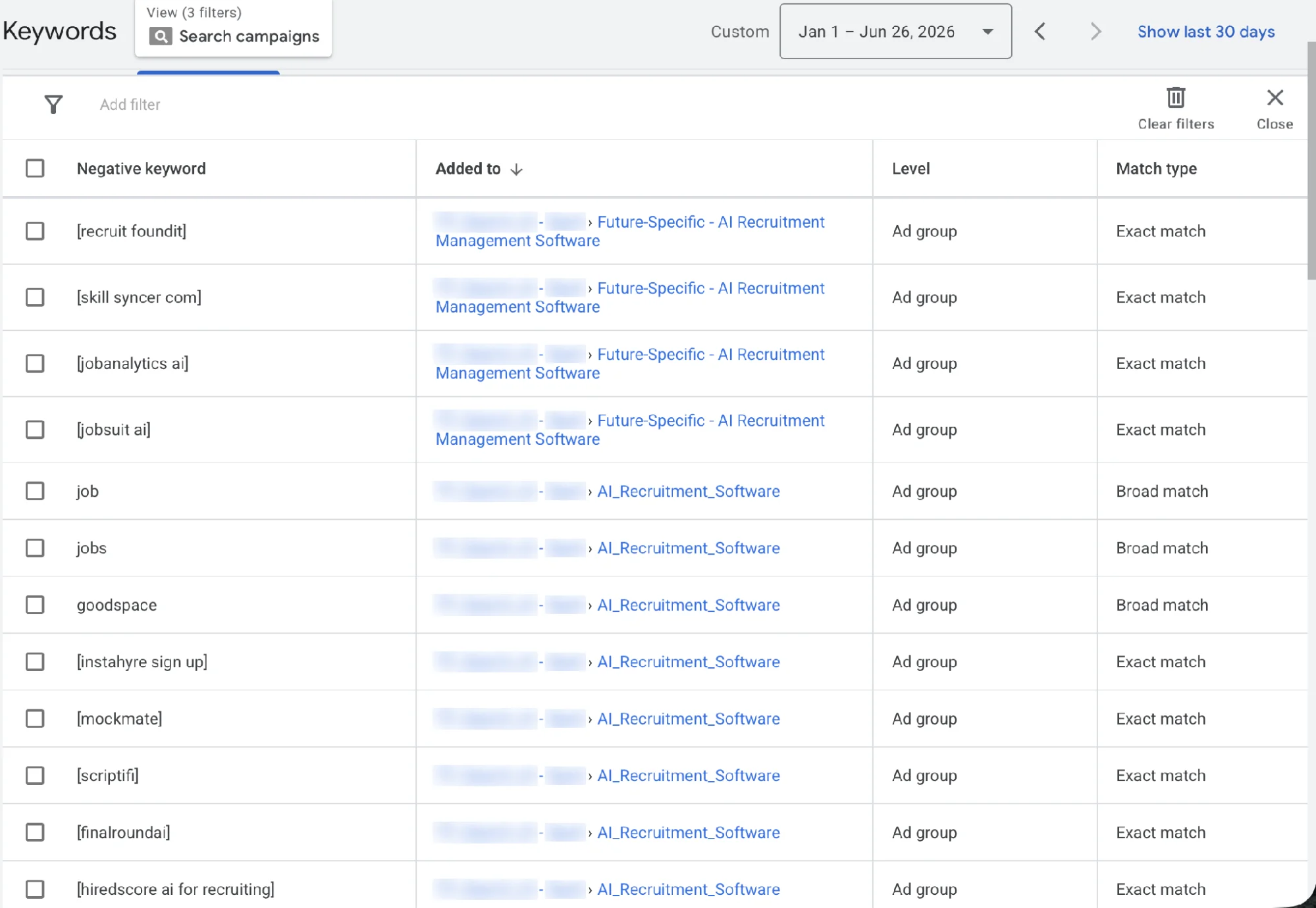The width and height of the screenshot is (1316, 908).
Task: Open Future-Specific ad group link for [jobsuit ai]
Action: [629, 430]
